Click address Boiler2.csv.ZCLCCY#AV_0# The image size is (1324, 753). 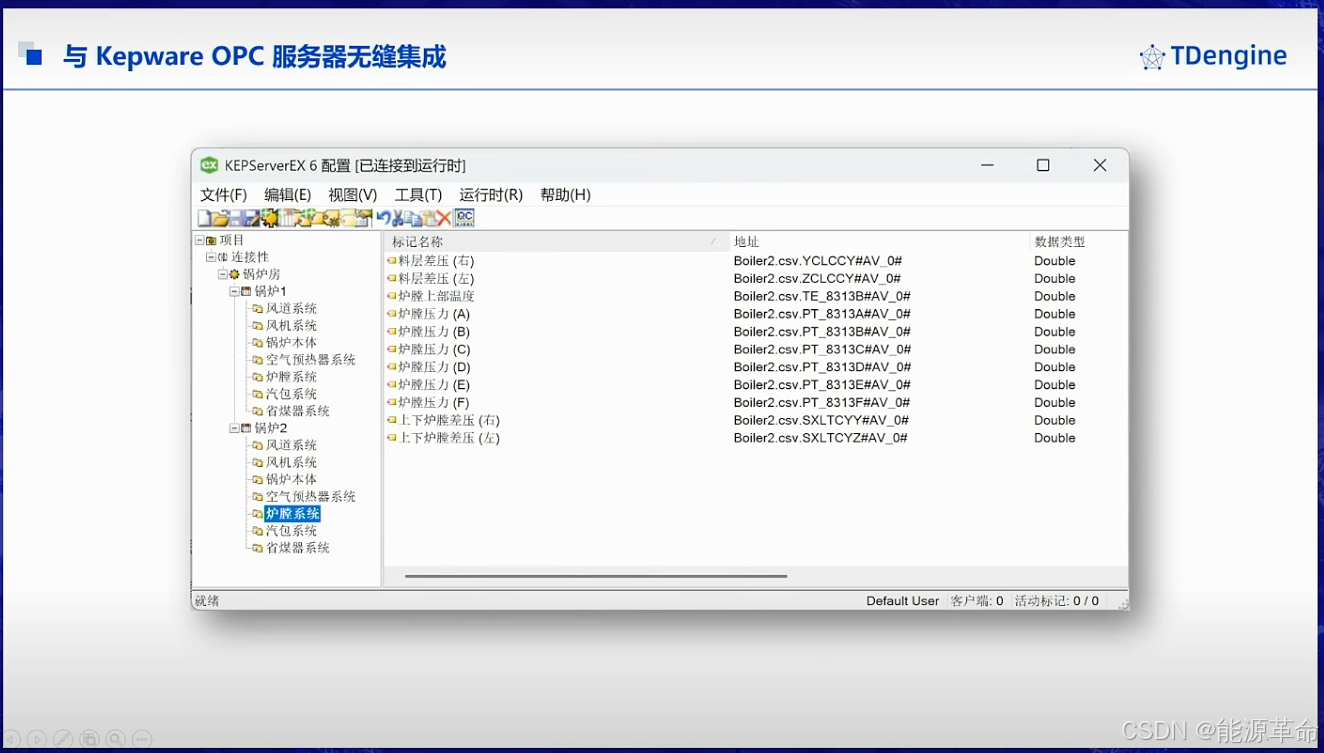coord(817,279)
